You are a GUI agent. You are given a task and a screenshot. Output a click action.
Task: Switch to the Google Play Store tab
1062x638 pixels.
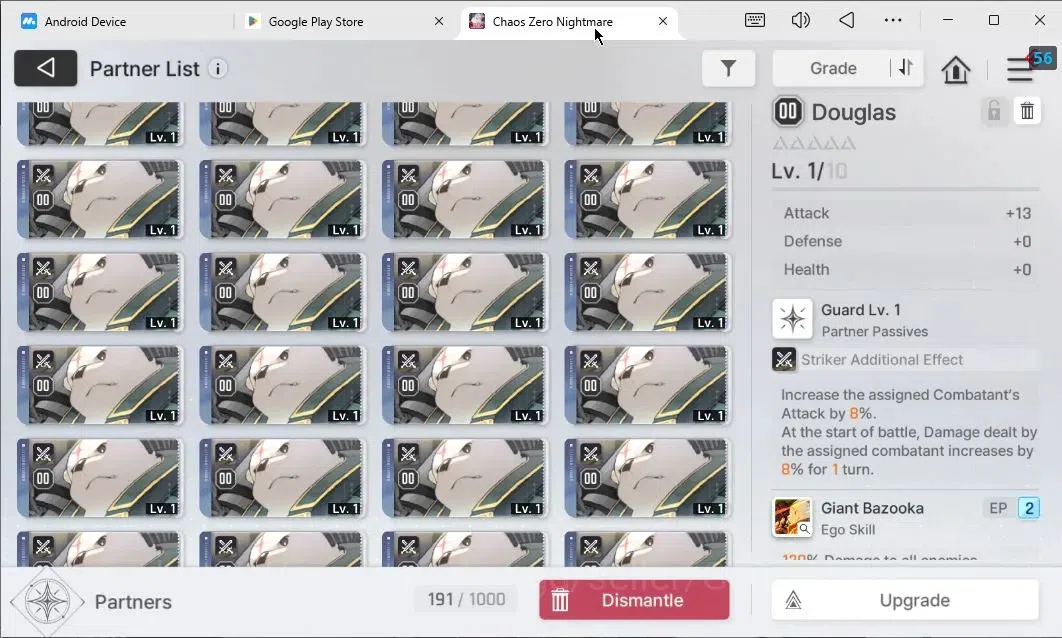click(316, 22)
